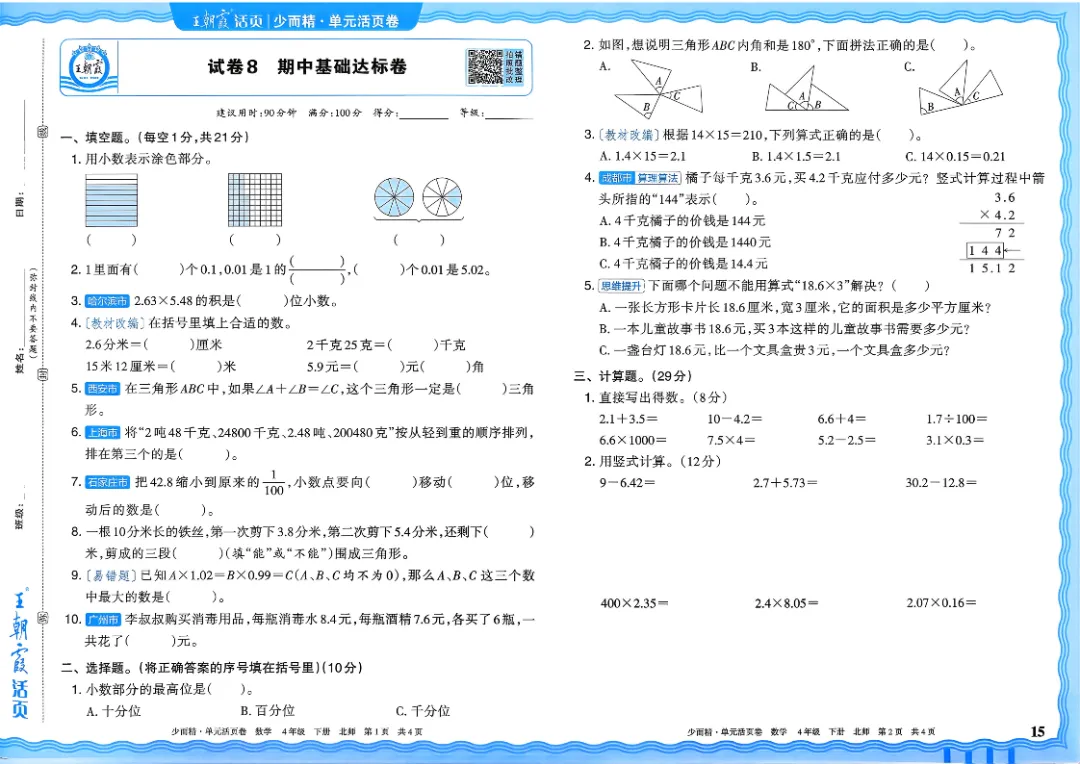
Task: Click page number 15 at bottom right
Action: (1037, 732)
